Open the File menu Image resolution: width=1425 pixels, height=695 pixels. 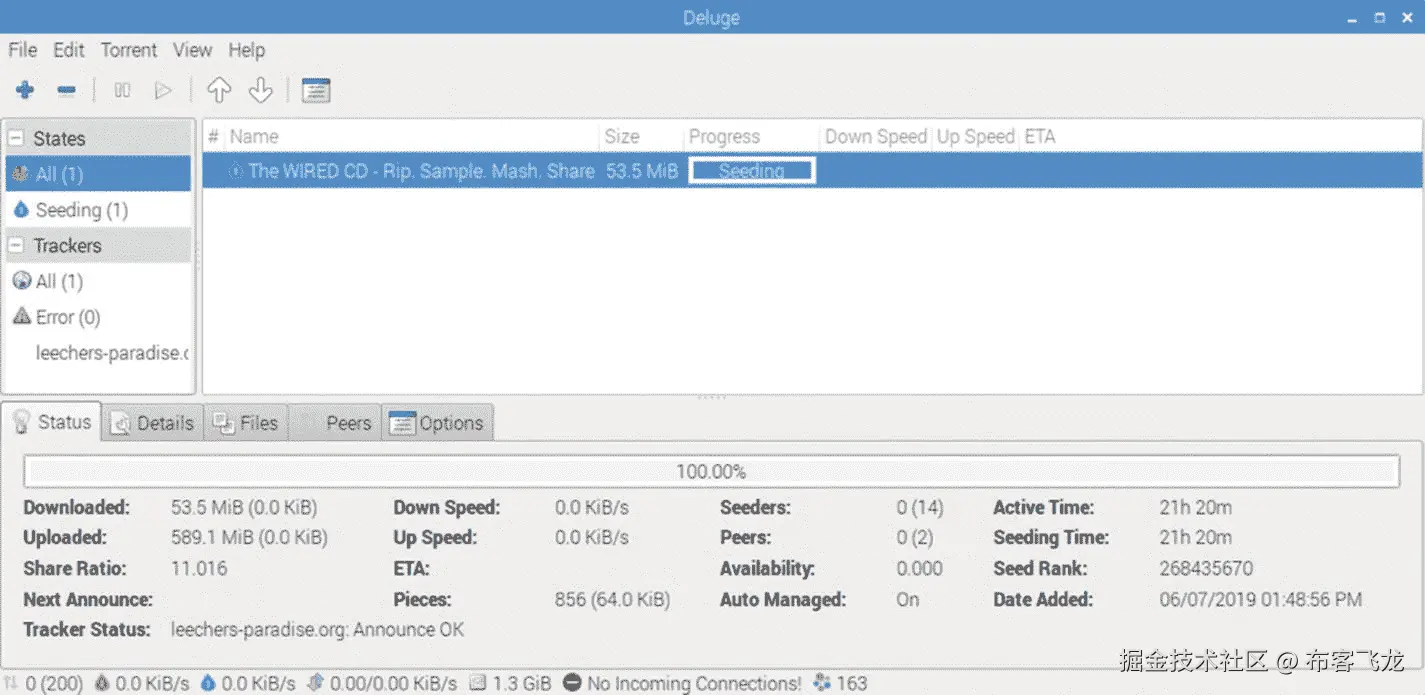tap(22, 50)
